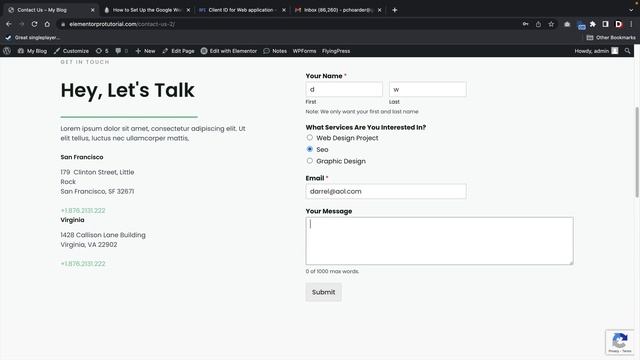The width and height of the screenshot is (640, 360).
Task: Focus the Email input field
Action: point(386,191)
